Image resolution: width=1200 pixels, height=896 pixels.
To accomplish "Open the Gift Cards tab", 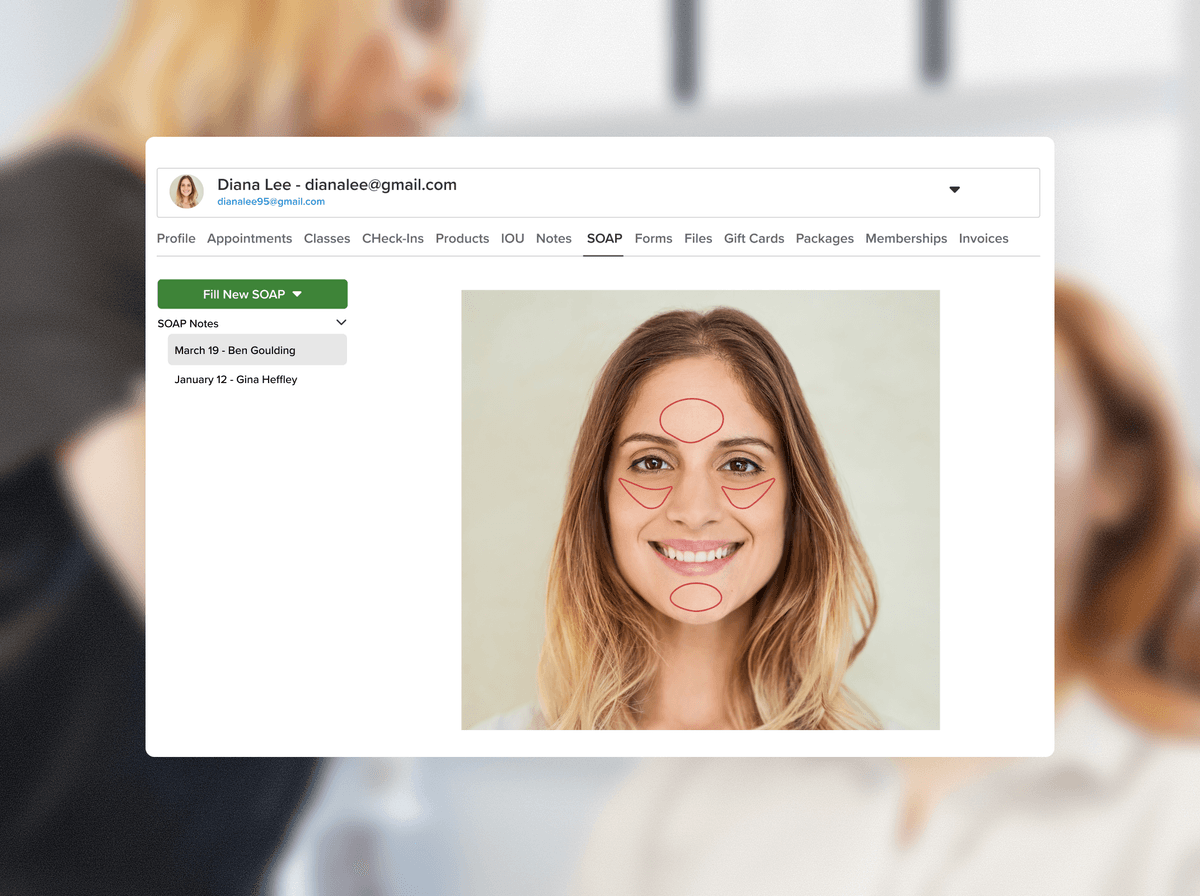I will point(753,239).
